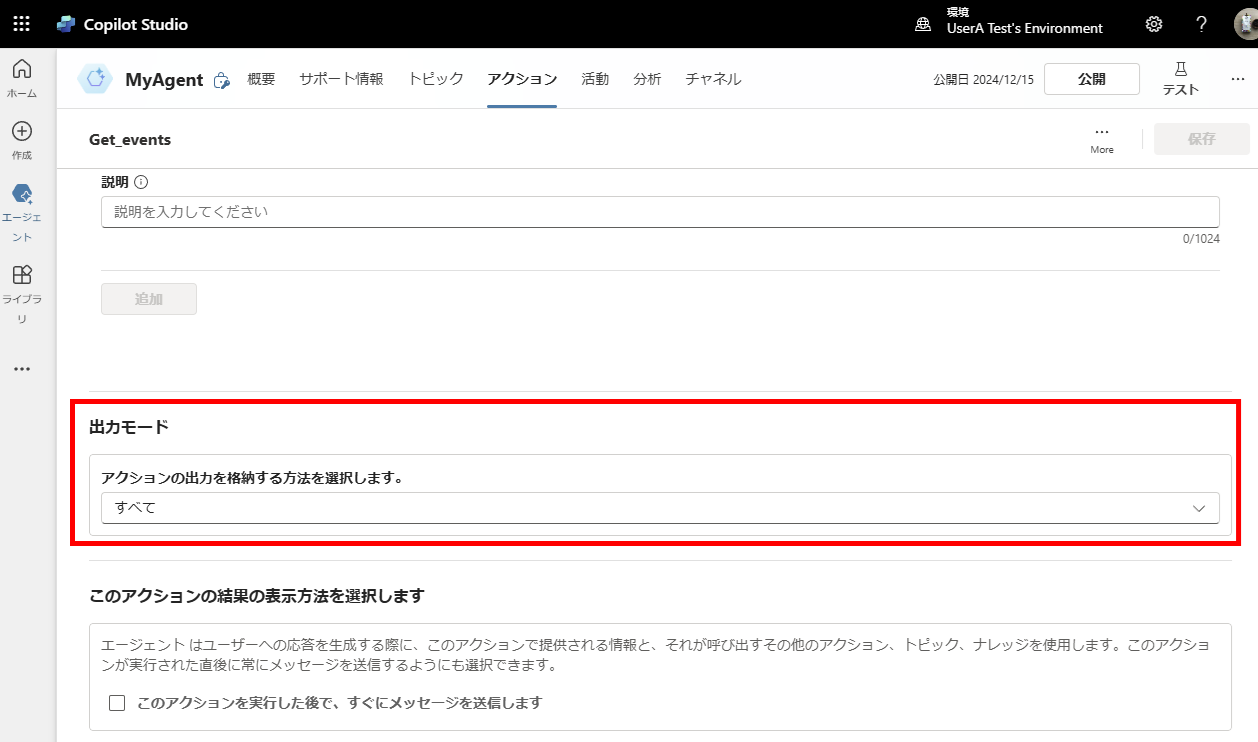This screenshot has height=742, width=1258.
Task: Open the ライブラリ sidebar icon
Action: (22, 275)
